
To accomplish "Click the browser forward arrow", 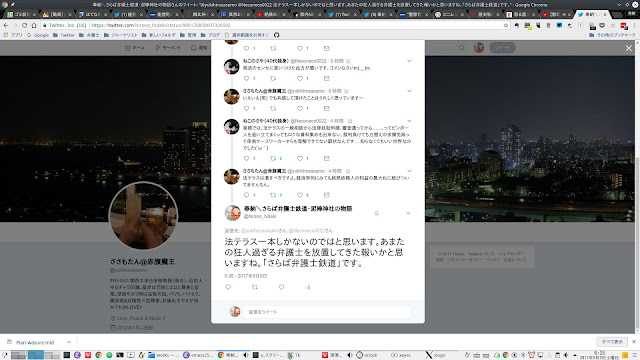I will coord(15,25).
